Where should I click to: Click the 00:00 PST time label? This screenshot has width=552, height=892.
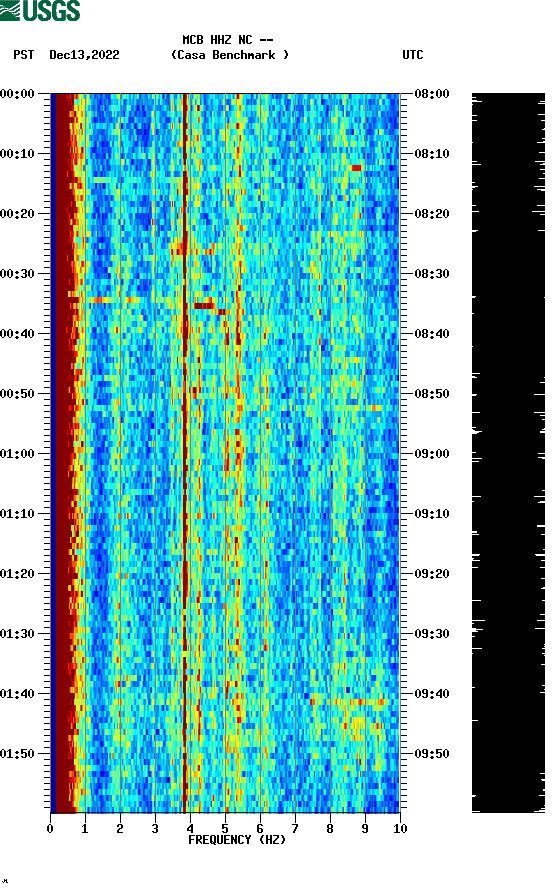[x=17, y=93]
